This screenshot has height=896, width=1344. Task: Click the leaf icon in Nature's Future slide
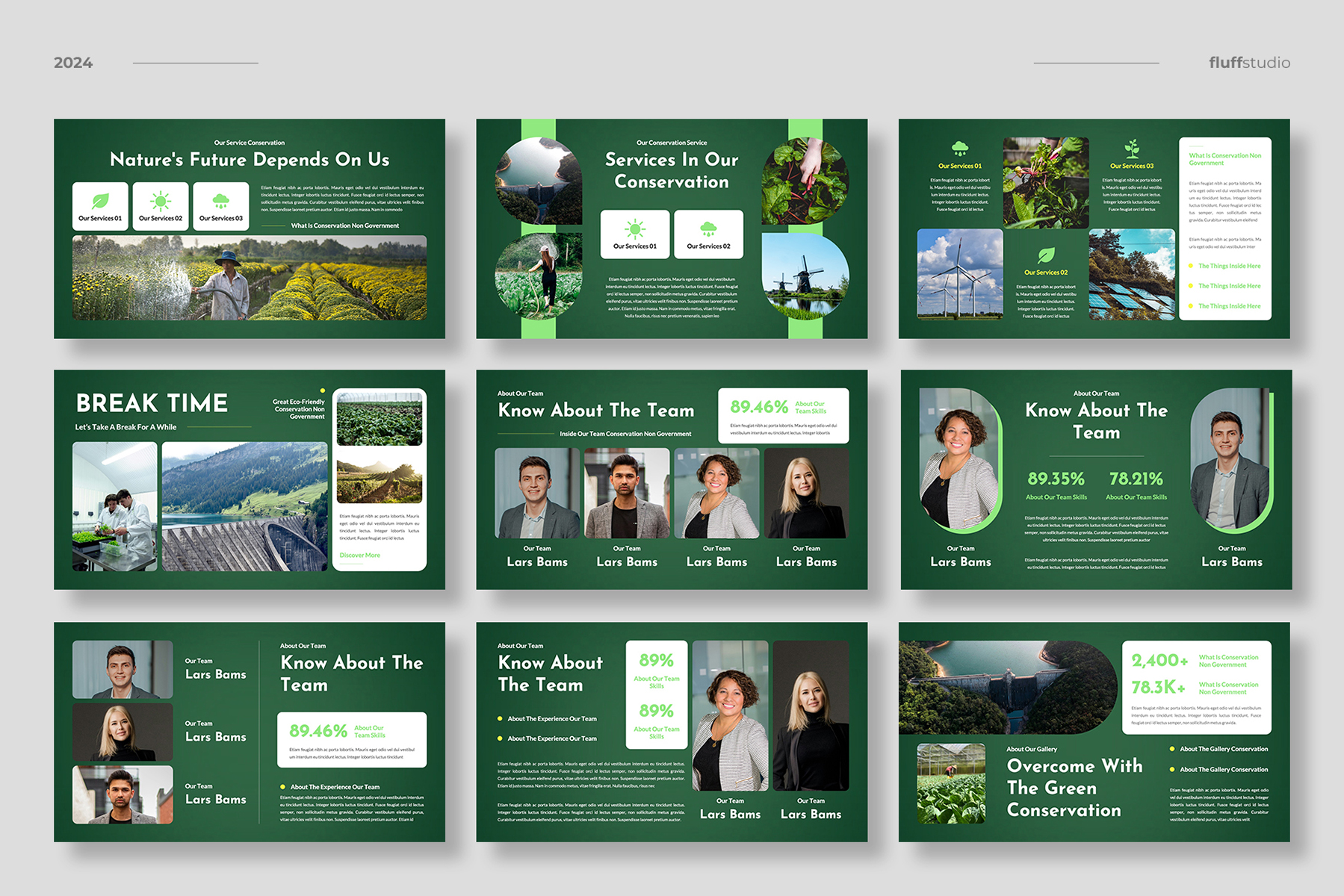100,200
